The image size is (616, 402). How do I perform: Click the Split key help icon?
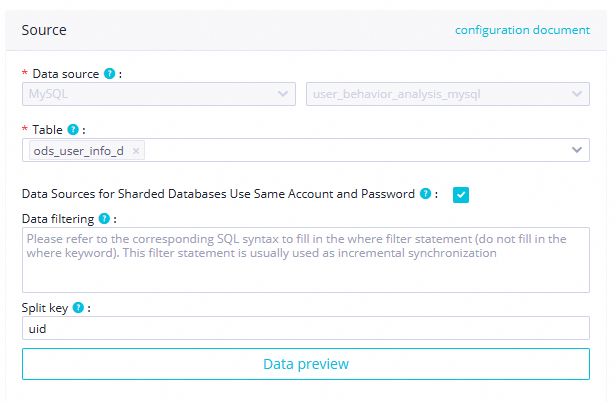pyautogui.click(x=78, y=308)
